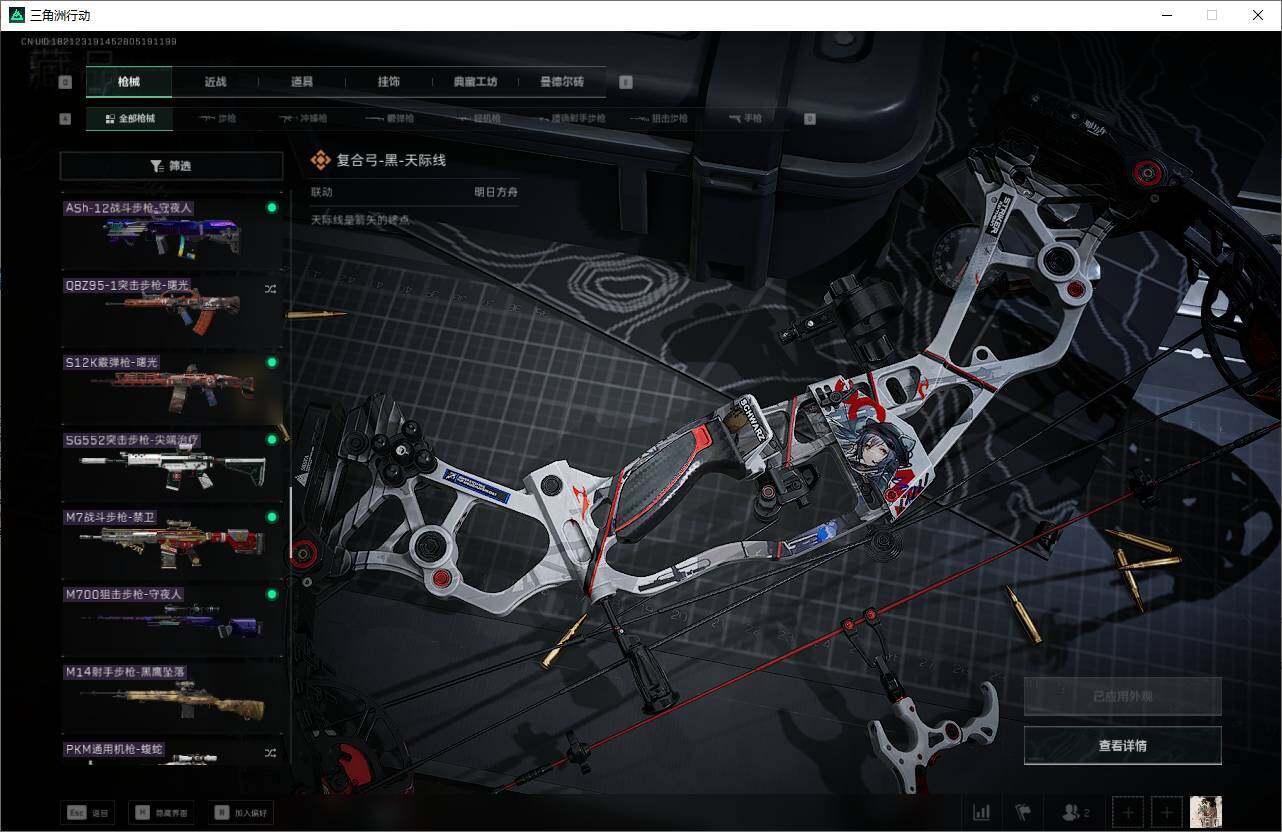This screenshot has height=832, width=1282.
Task: Click green status dot on M7 row
Action: tap(271, 516)
